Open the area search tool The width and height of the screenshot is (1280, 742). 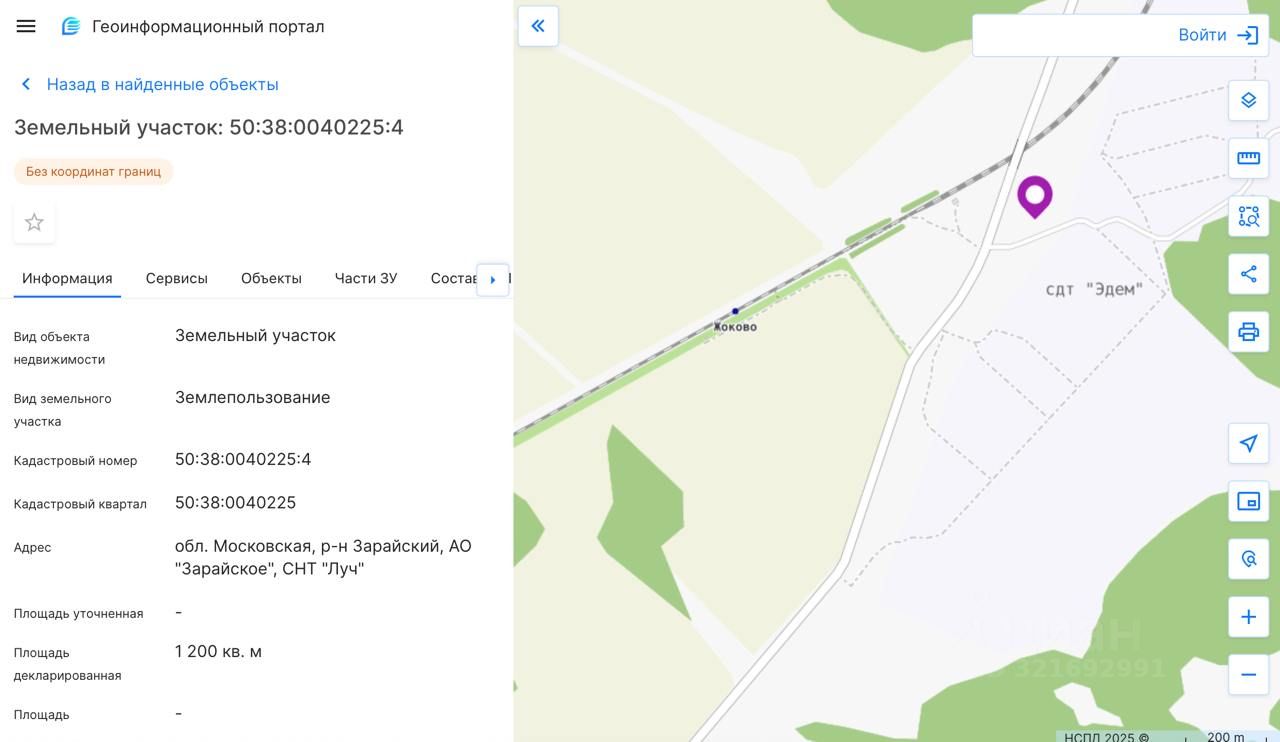coord(1248,216)
